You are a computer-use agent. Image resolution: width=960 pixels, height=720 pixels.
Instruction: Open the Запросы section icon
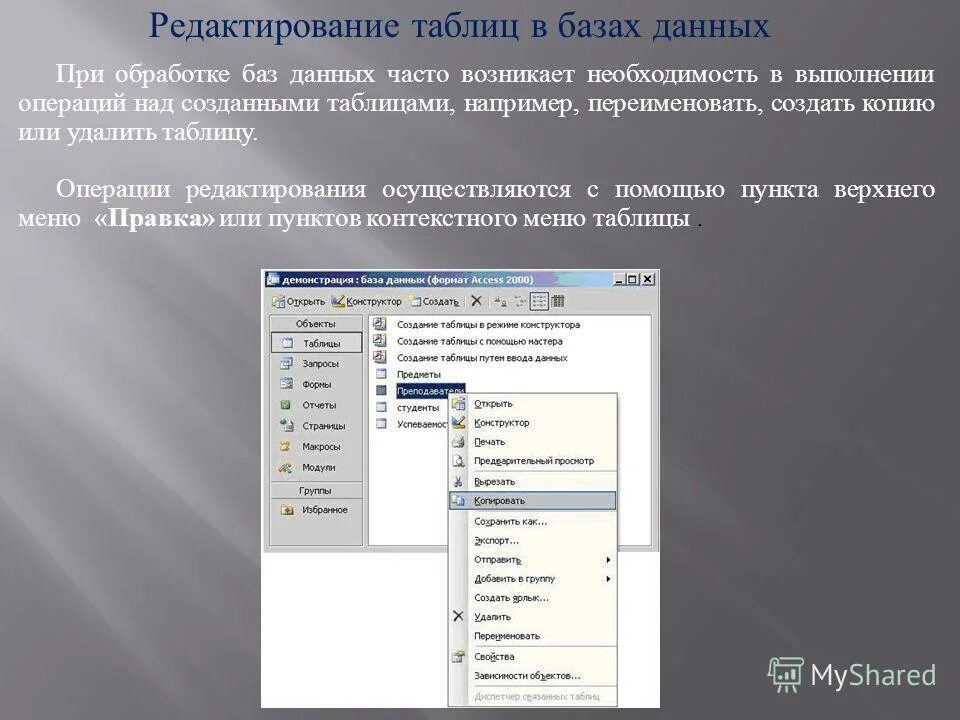286,362
